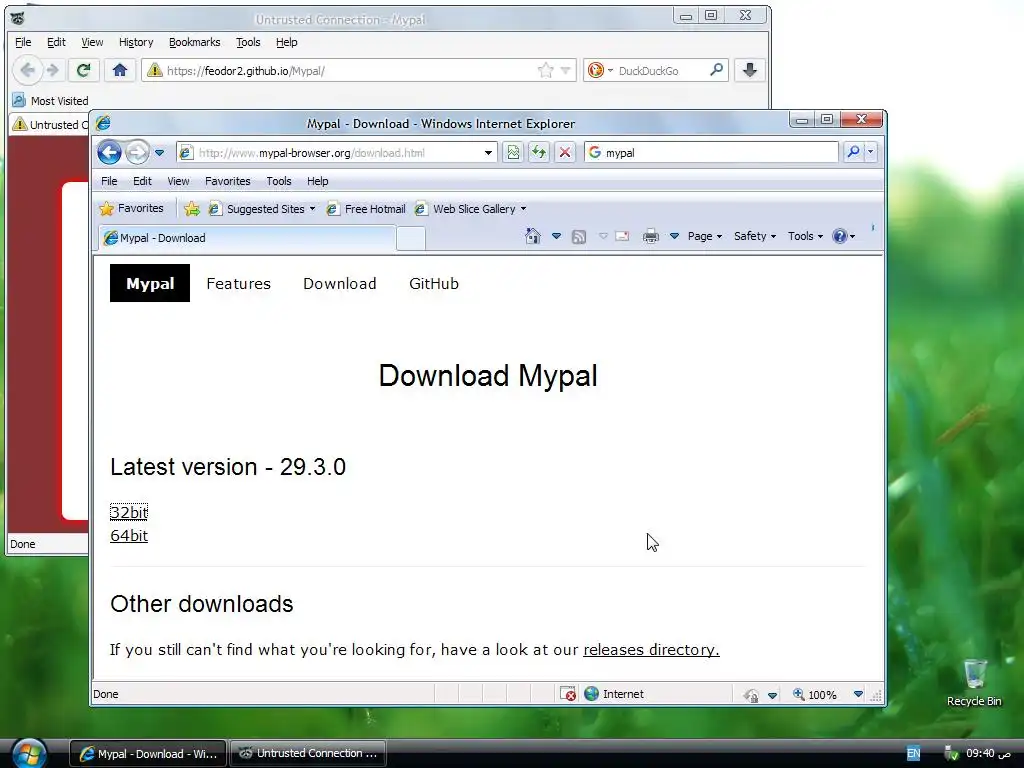The image size is (1024, 768).
Task: Click the Reload icon in Mypal window
Action: (83, 70)
